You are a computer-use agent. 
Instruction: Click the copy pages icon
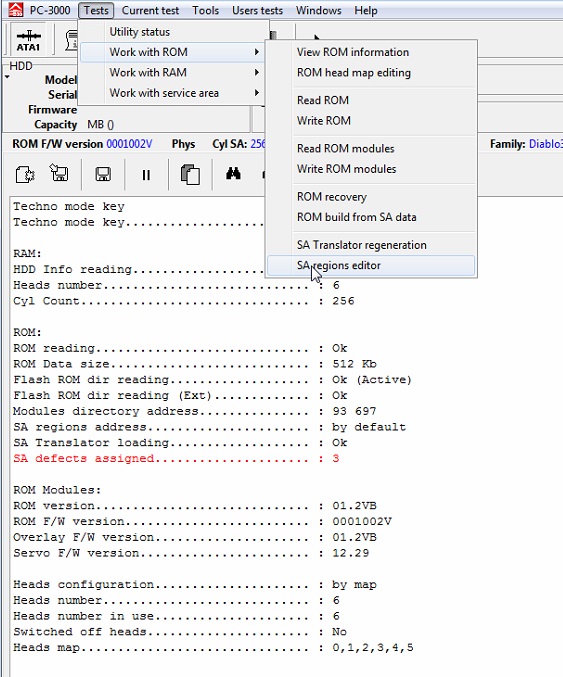coord(190,174)
